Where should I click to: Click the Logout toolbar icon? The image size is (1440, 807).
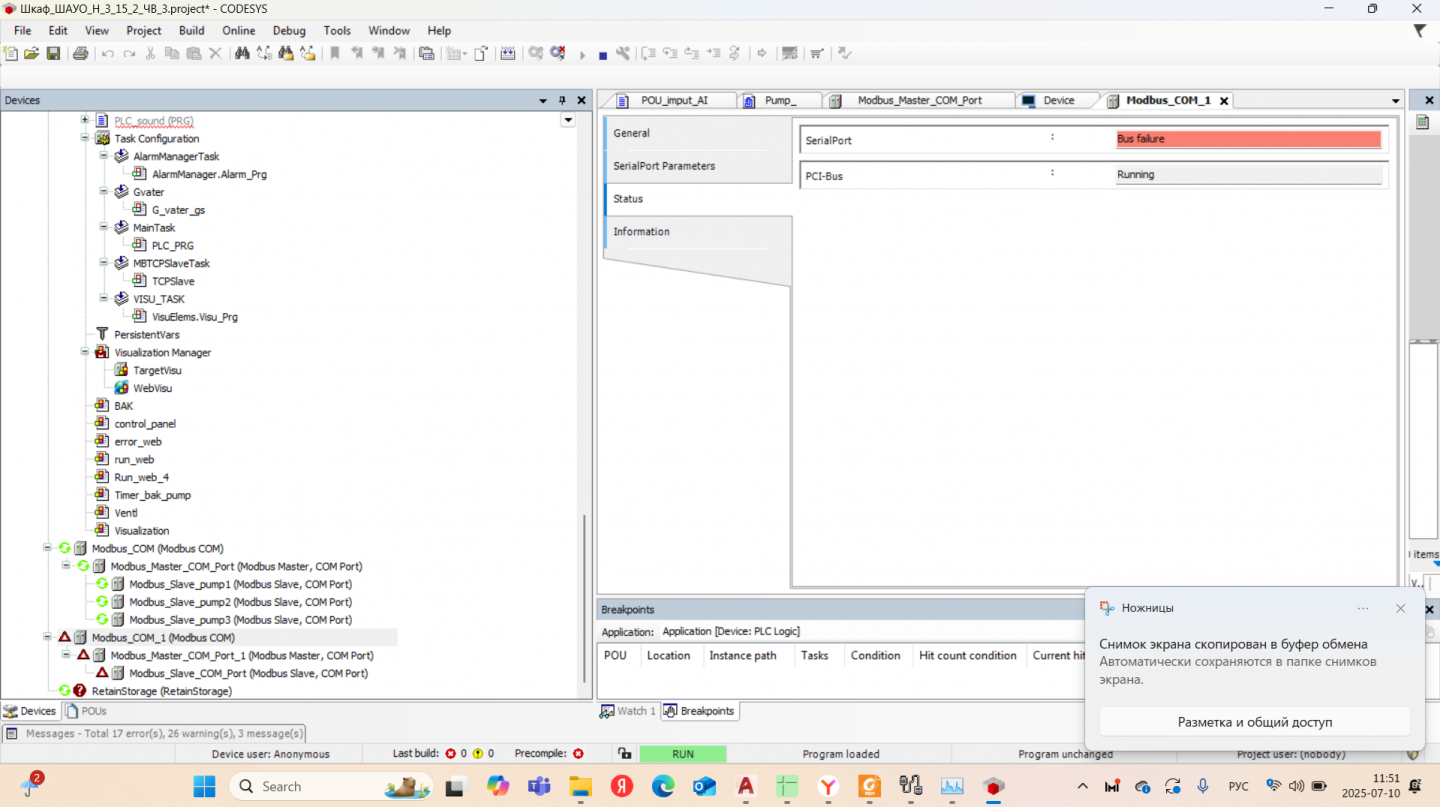(558, 53)
